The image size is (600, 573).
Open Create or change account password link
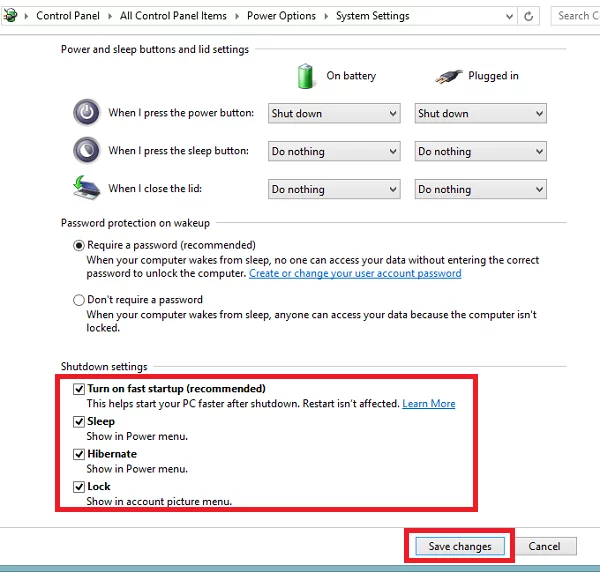pyautogui.click(x=355, y=273)
